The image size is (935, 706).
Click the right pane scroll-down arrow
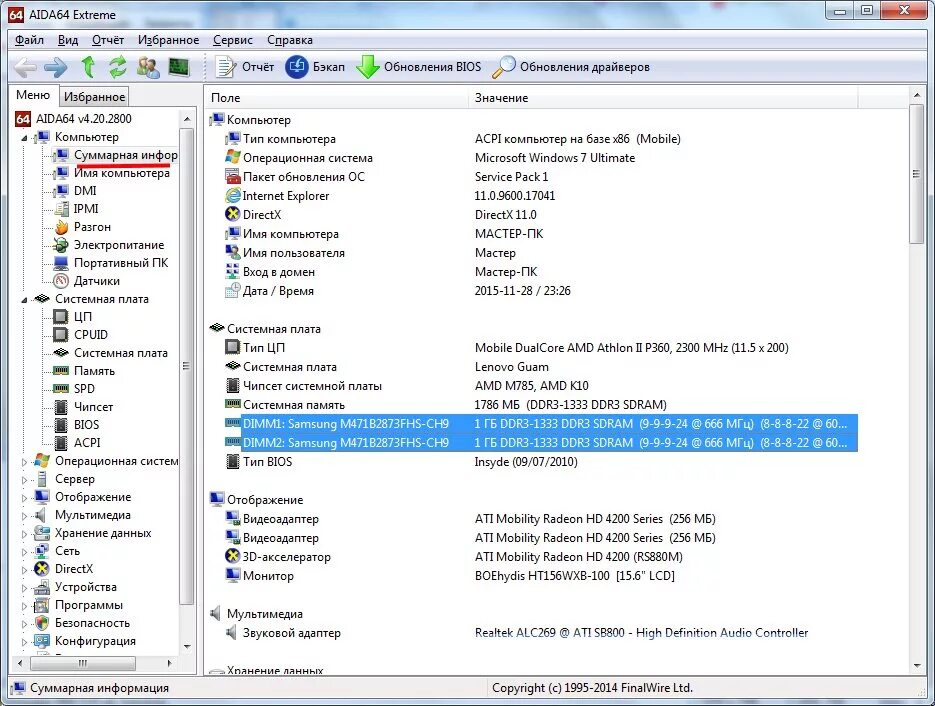[917, 666]
